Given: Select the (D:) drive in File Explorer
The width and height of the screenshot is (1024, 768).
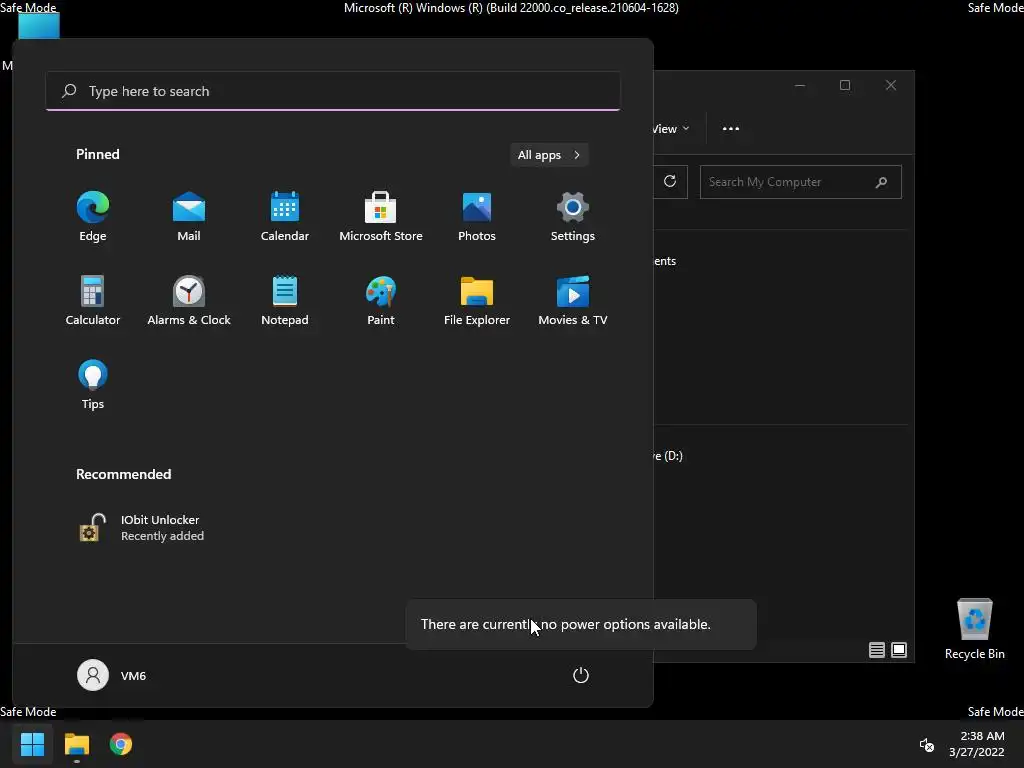Looking at the screenshot, I should (x=669, y=456).
